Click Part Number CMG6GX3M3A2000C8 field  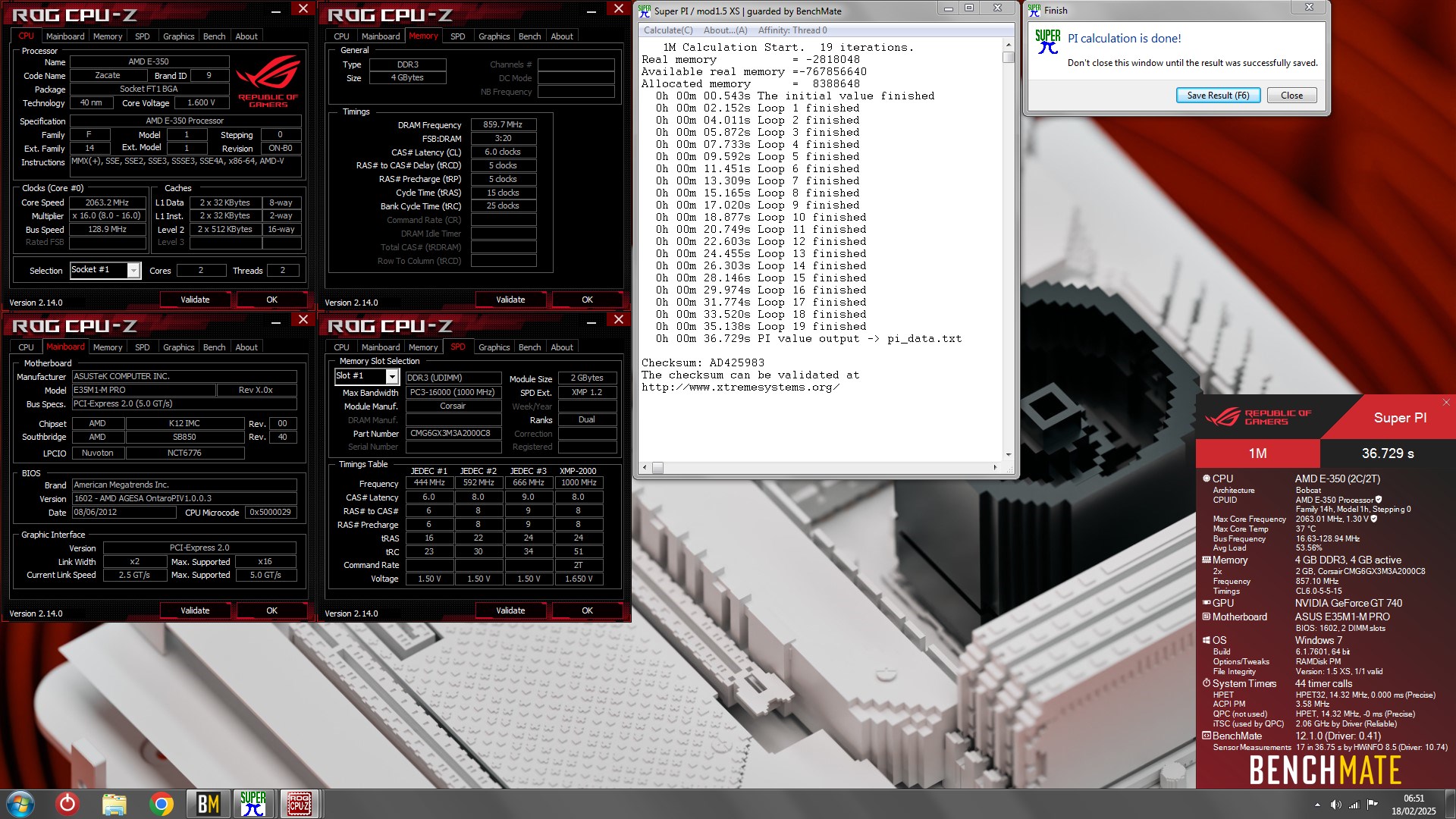click(x=453, y=434)
